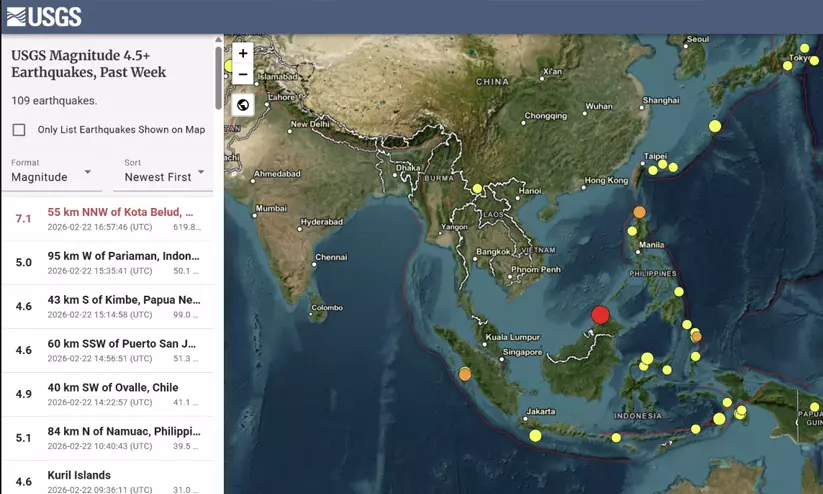Click the yellow earthquake marker near Jakarta
The image size is (823, 494).
click(535, 435)
